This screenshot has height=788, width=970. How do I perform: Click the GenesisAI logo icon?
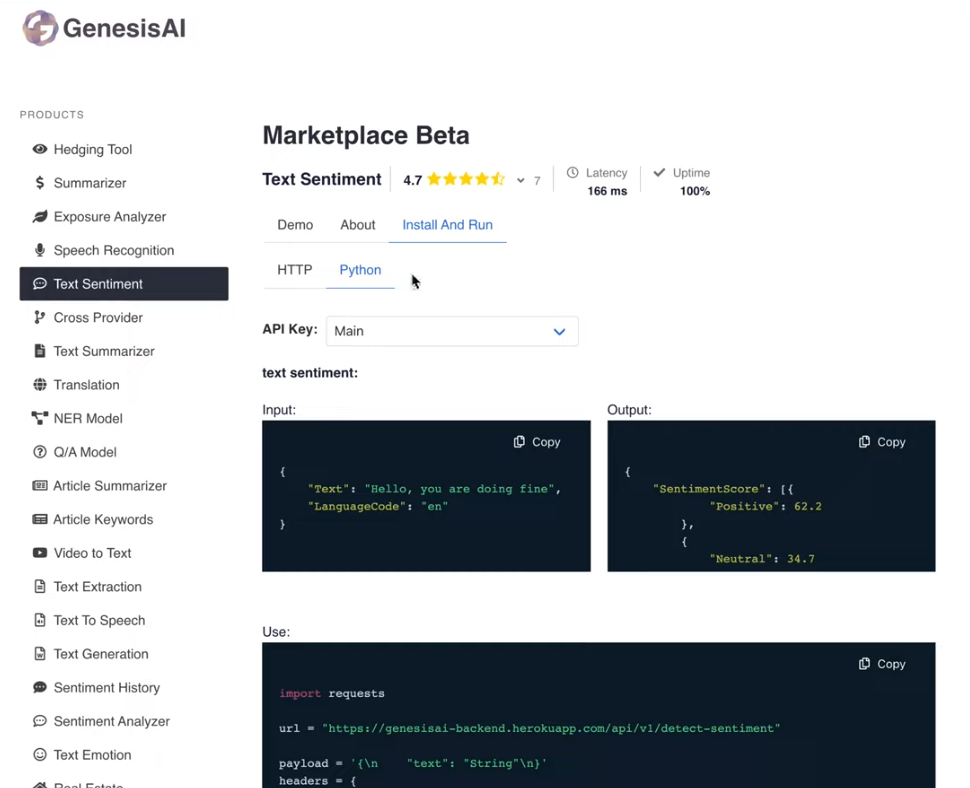click(x=40, y=28)
